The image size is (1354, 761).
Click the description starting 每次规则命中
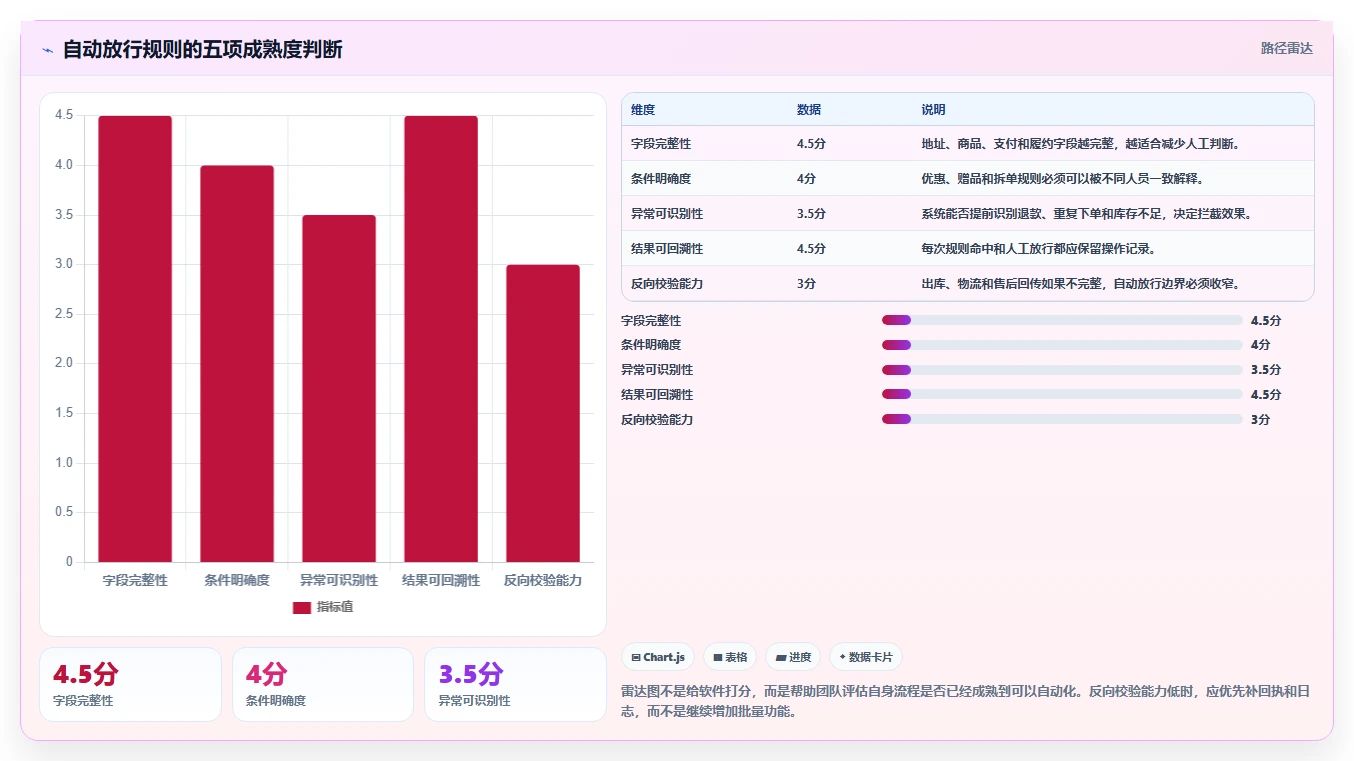1040,249
